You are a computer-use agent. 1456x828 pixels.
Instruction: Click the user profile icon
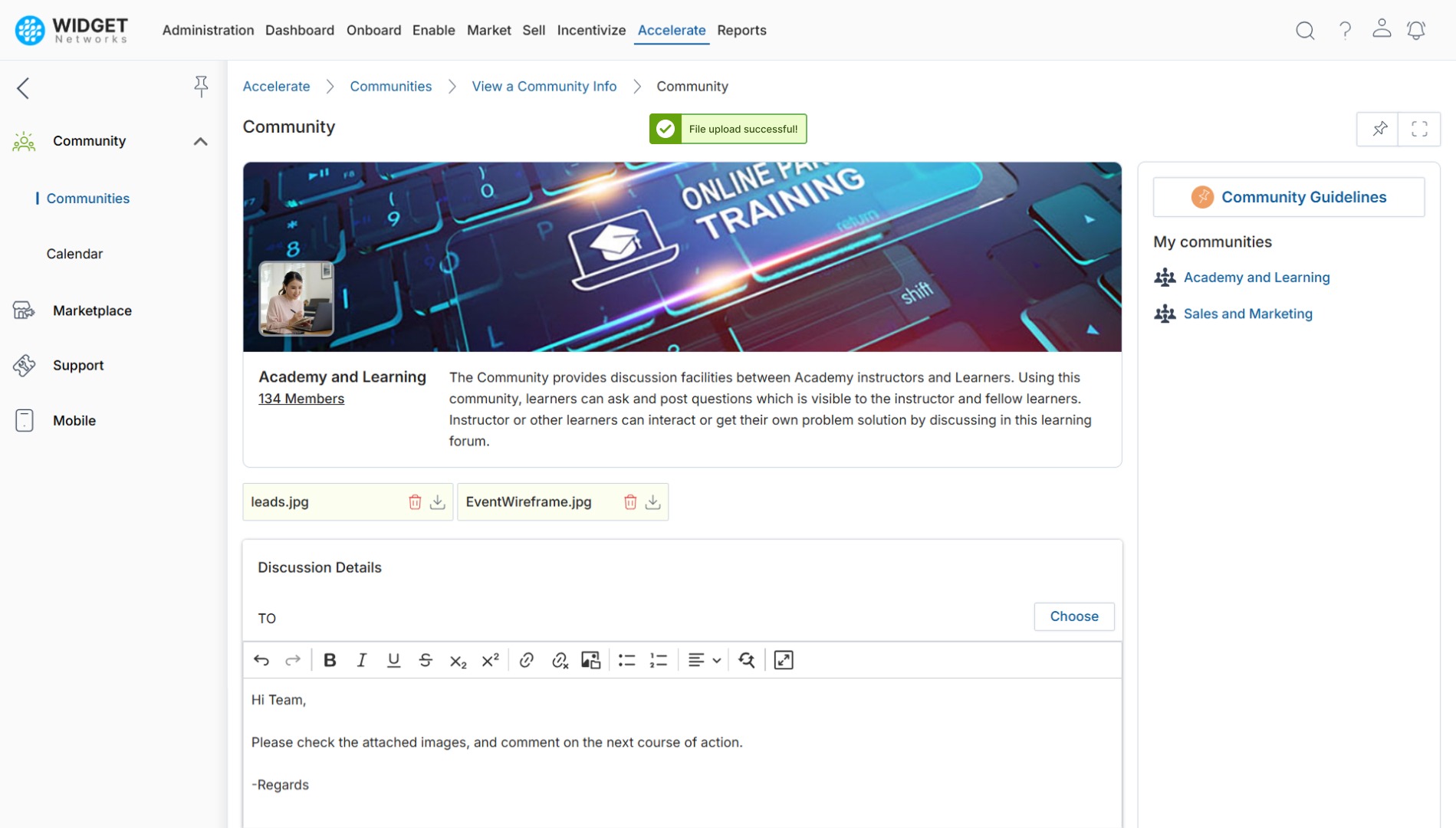(x=1382, y=28)
